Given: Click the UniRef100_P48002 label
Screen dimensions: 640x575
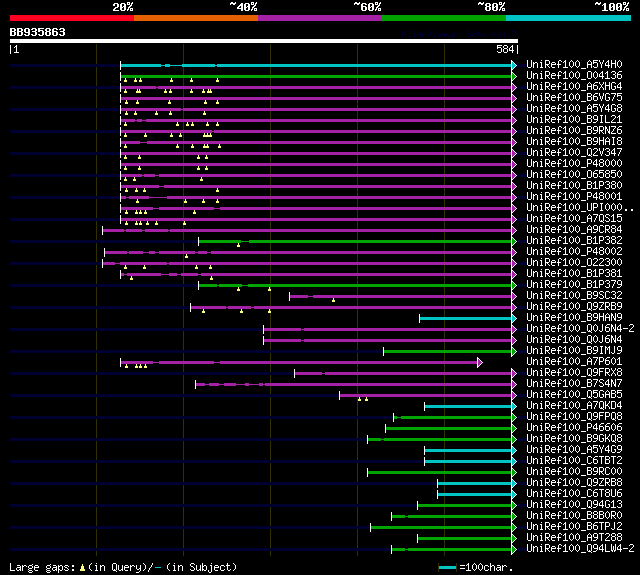Looking at the screenshot, I should pyautogui.click(x=574, y=252).
